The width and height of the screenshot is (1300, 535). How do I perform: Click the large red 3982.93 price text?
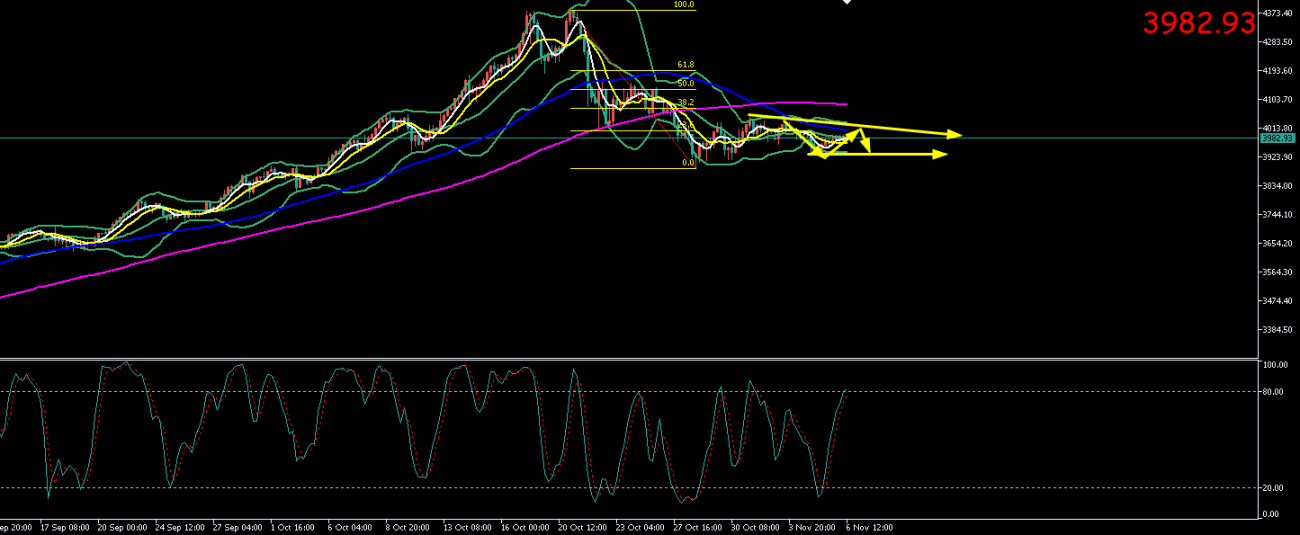click(x=1198, y=23)
